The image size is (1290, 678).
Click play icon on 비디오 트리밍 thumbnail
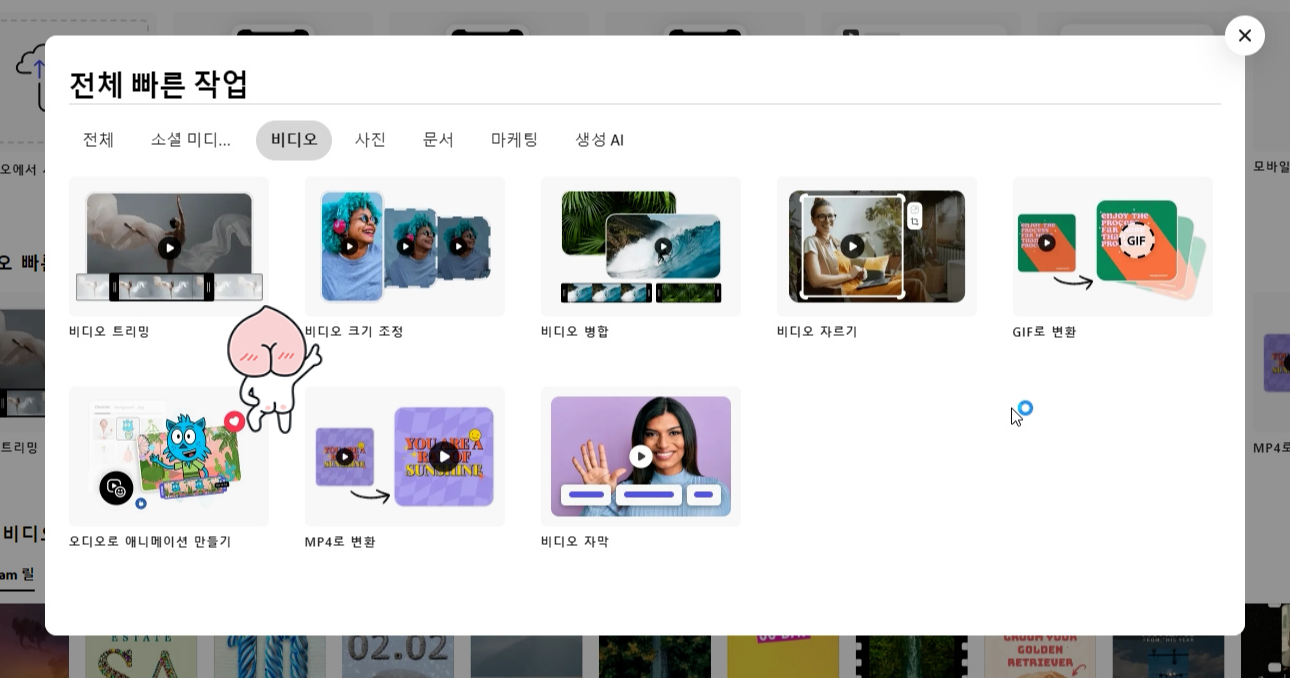[169, 247]
